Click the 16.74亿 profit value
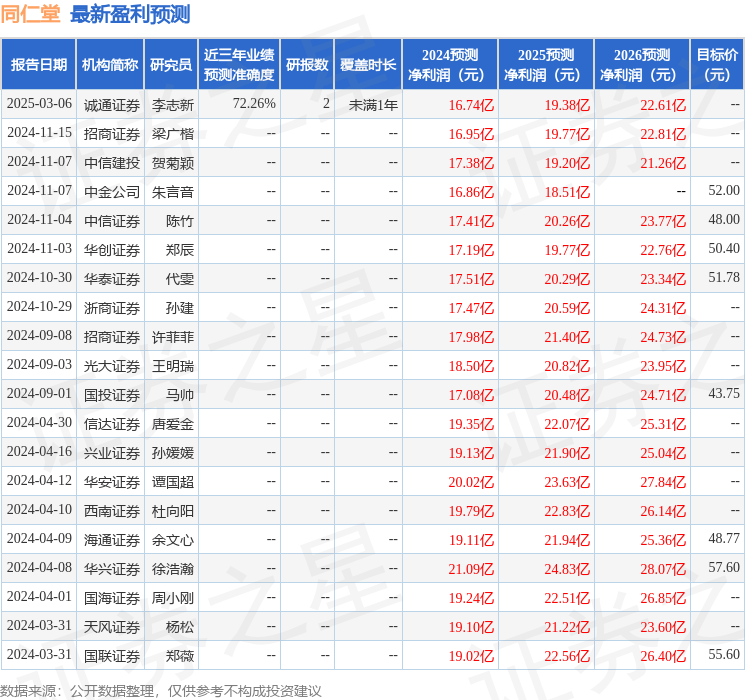Viewport: 745px width, 700px height. pyautogui.click(x=471, y=105)
